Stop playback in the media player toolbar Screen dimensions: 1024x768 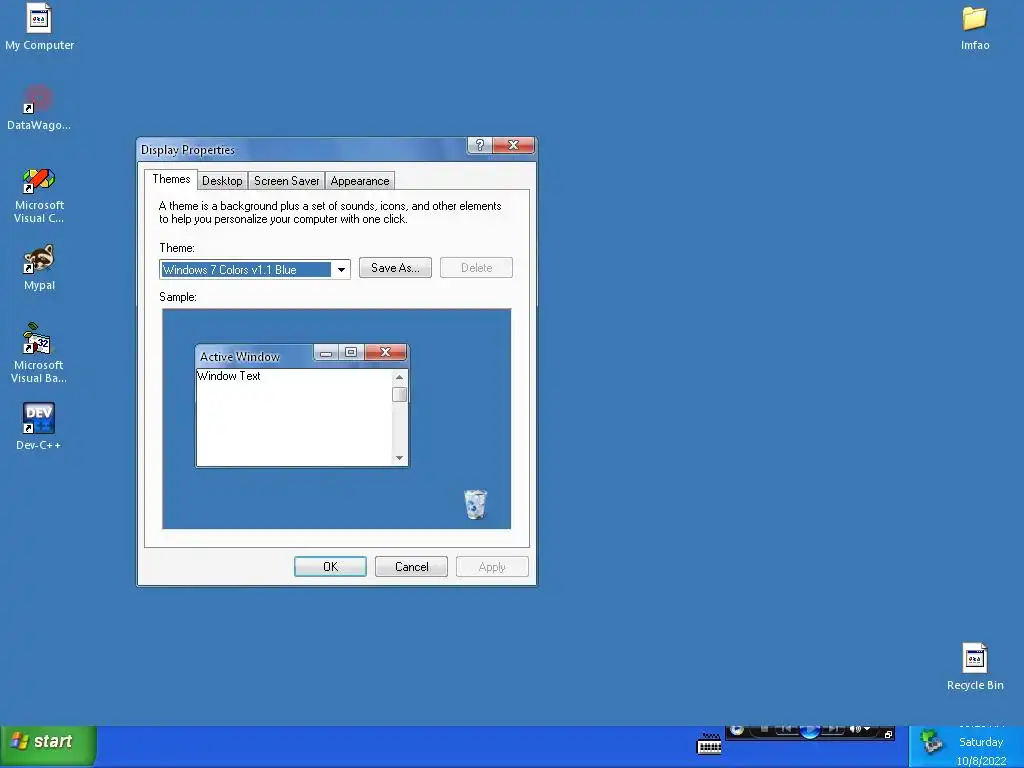[x=764, y=729]
